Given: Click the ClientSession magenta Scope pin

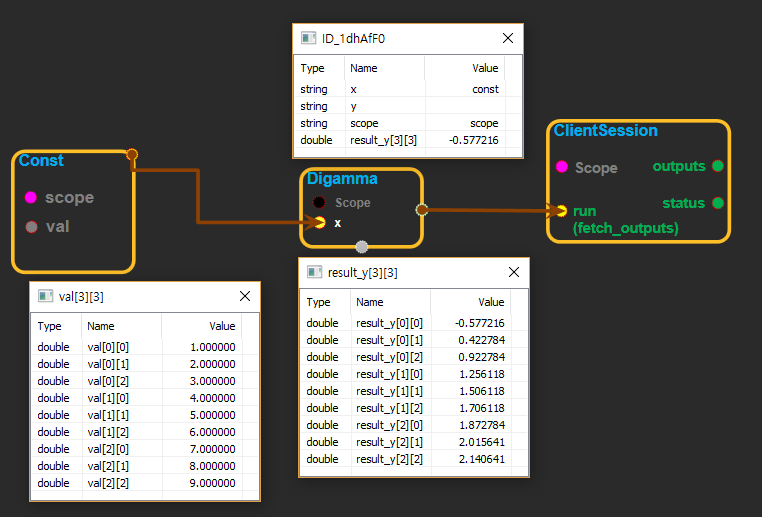Looking at the screenshot, I should [561, 168].
